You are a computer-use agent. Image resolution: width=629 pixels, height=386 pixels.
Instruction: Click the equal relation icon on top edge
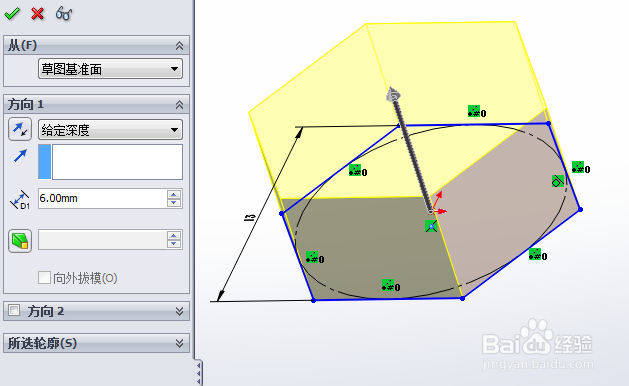coord(477,112)
